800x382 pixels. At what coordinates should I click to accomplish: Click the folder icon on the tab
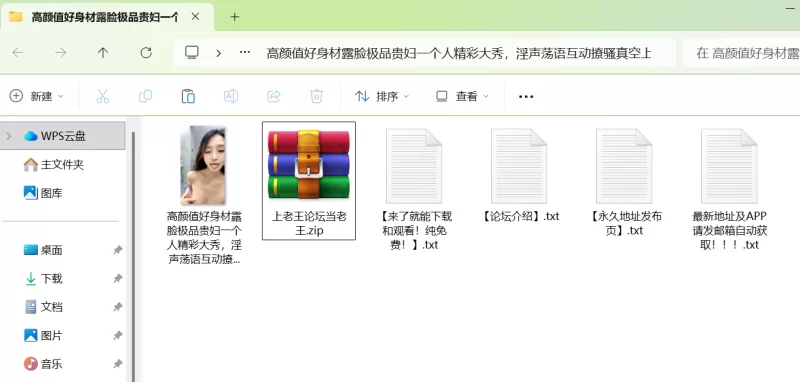pos(16,17)
